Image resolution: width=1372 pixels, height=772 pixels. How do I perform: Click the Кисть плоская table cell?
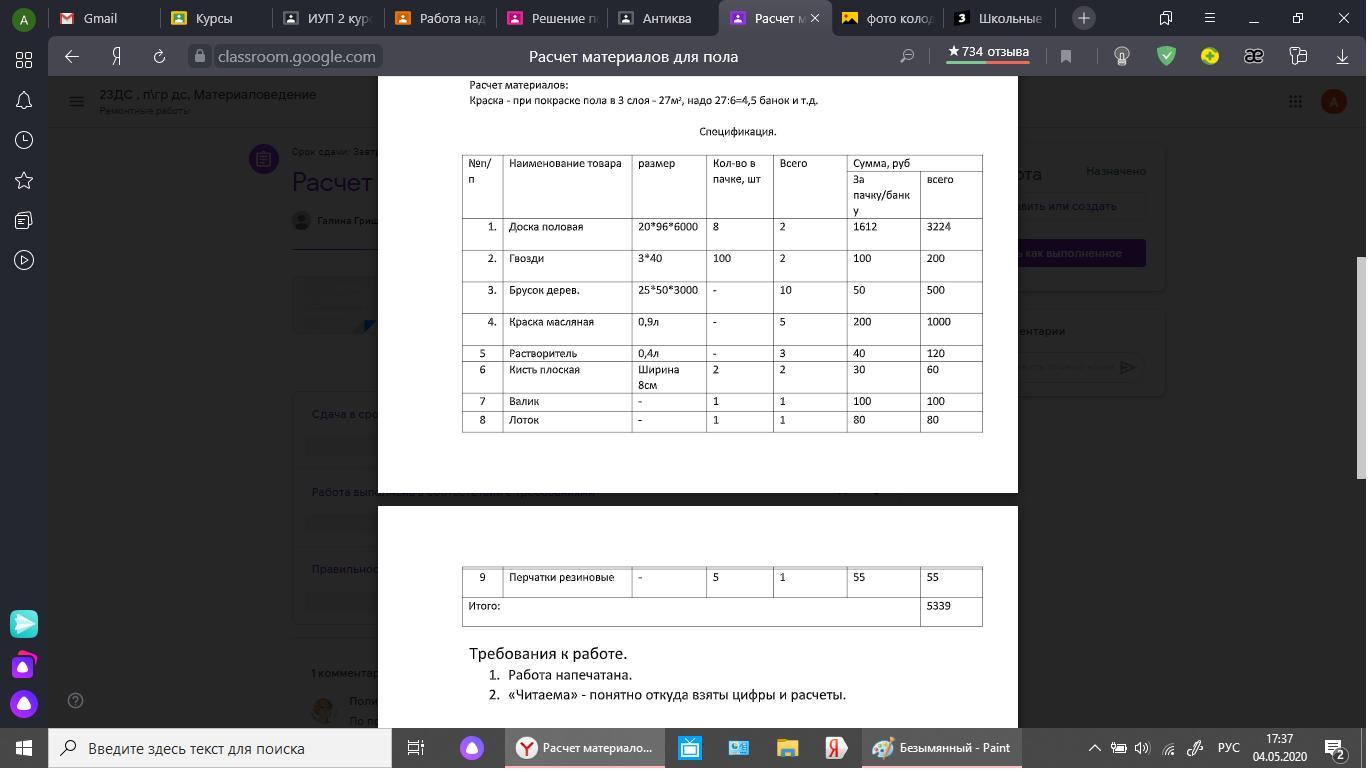567,377
